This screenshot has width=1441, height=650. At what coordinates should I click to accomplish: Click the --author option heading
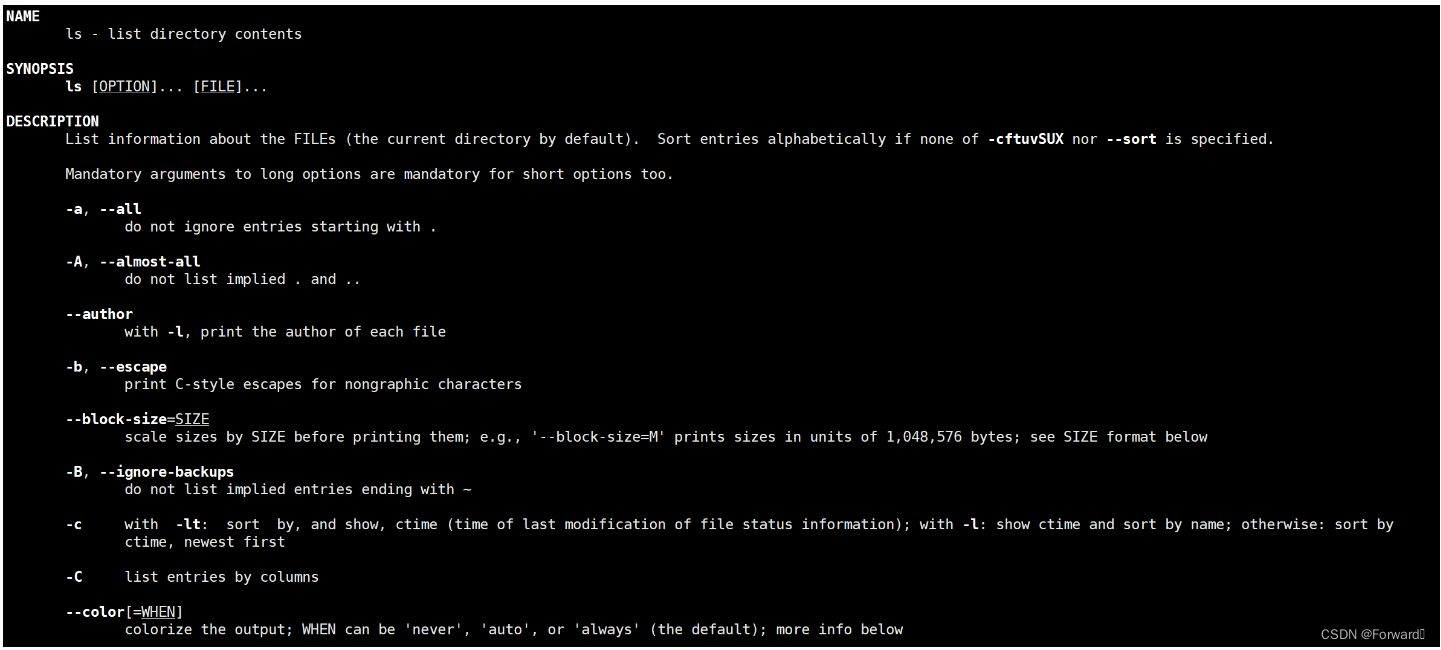coord(99,314)
